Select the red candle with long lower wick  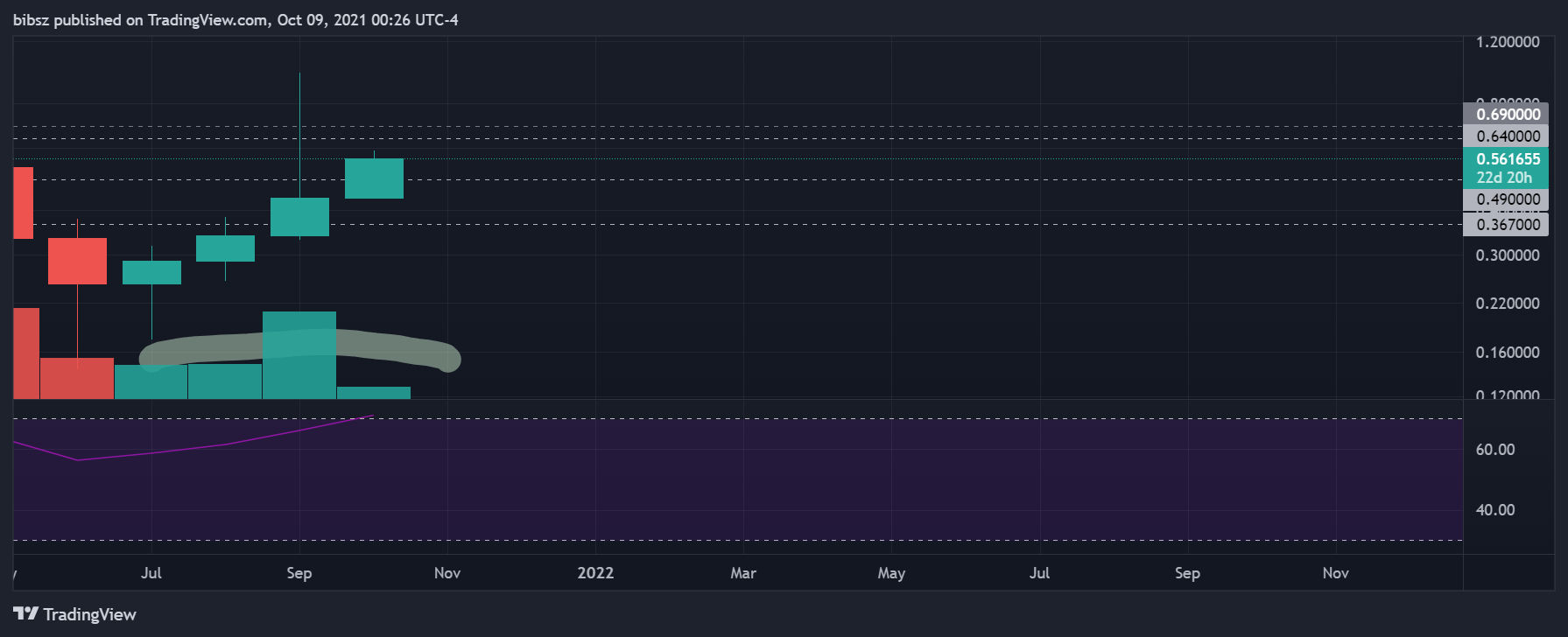[77, 261]
